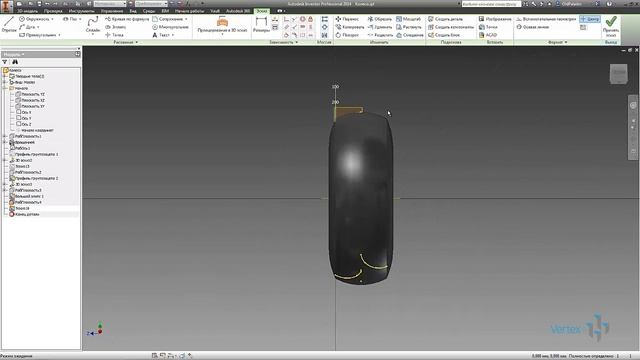
Task: Select the Дуга arc tool
Action: click(x=27, y=27)
